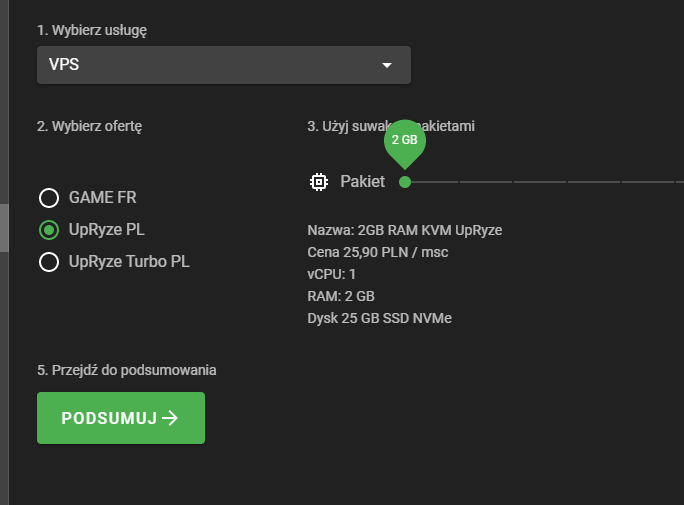This screenshot has width=684, height=505.
Task: Select the UpRyze Turbo PL radio button
Action: [x=48, y=262]
